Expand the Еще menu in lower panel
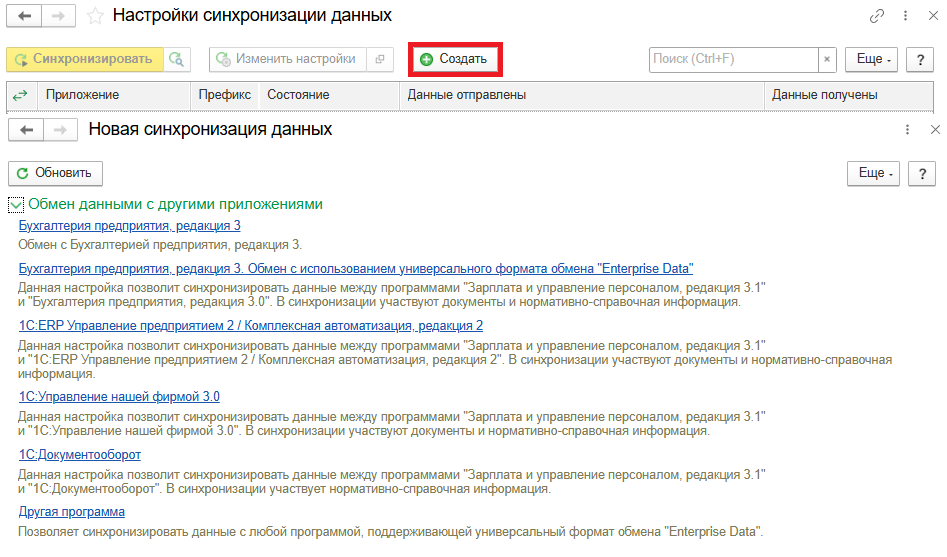Viewport: 947px width, 557px height. 873,173
